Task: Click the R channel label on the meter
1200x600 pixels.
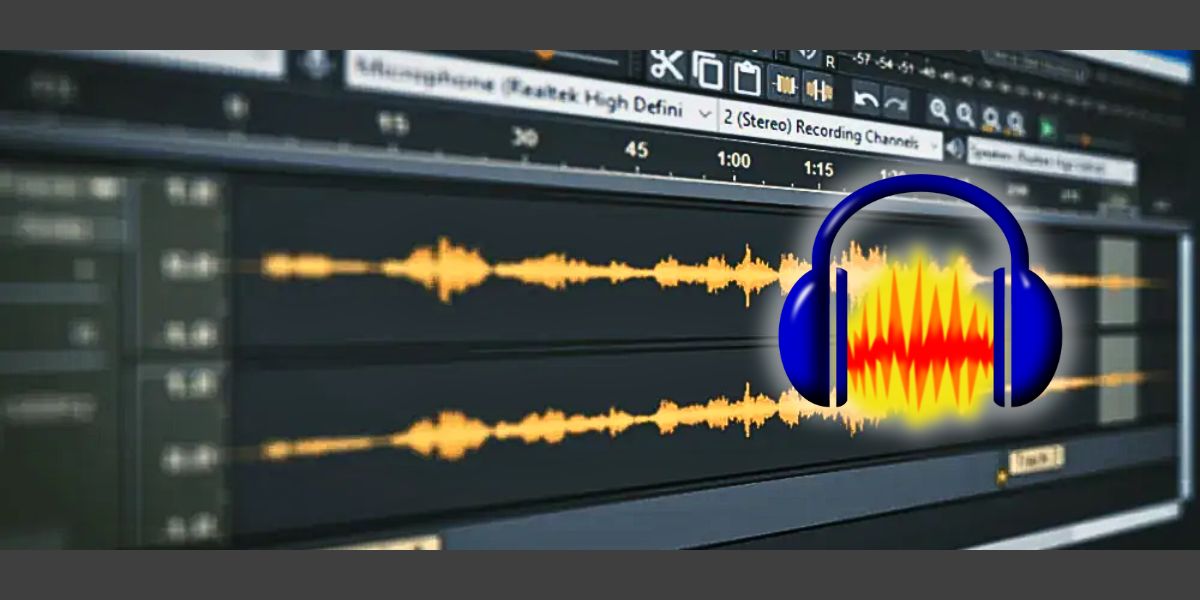Action: (830, 62)
